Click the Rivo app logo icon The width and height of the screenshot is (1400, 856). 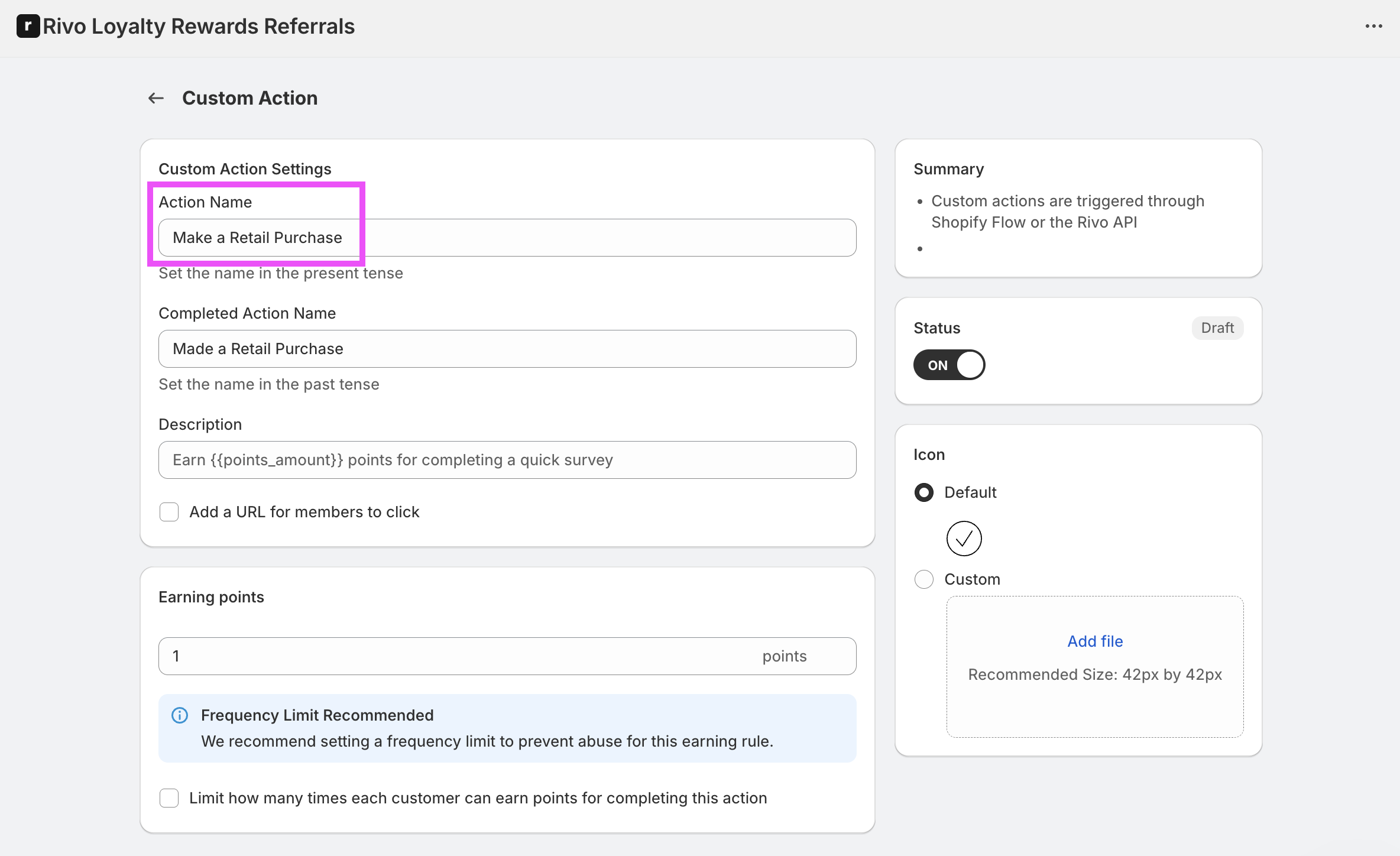[28, 26]
